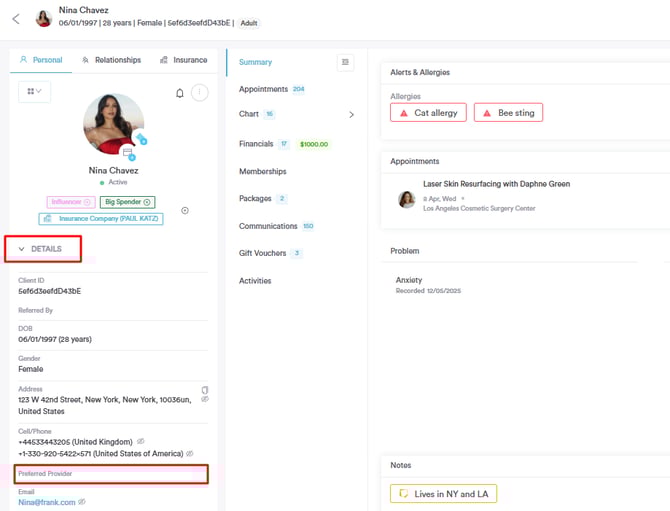Toggle visibility of the email address
Image resolution: width=670 pixels, height=511 pixels.
(82, 502)
